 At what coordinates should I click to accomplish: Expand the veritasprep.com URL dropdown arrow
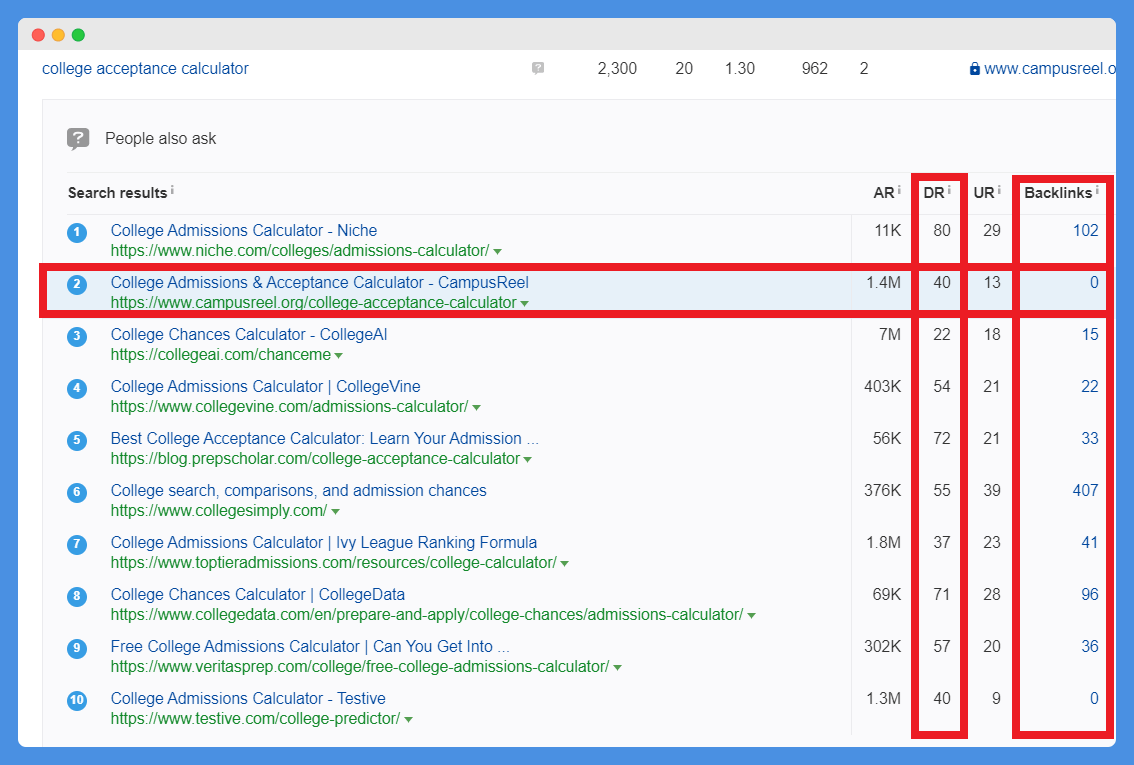coord(618,668)
